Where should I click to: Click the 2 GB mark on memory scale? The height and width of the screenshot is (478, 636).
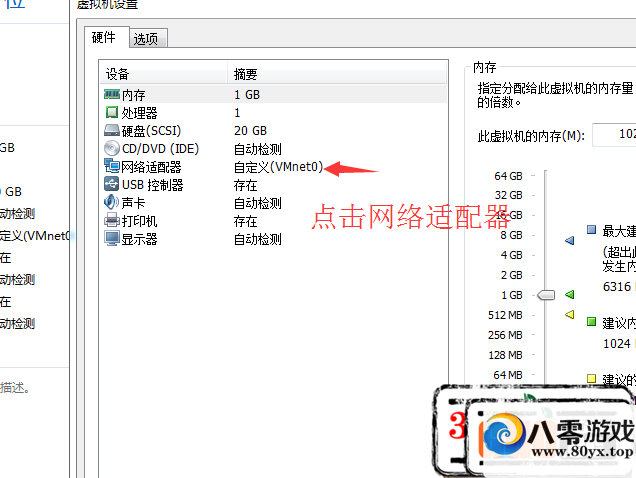(x=511, y=275)
